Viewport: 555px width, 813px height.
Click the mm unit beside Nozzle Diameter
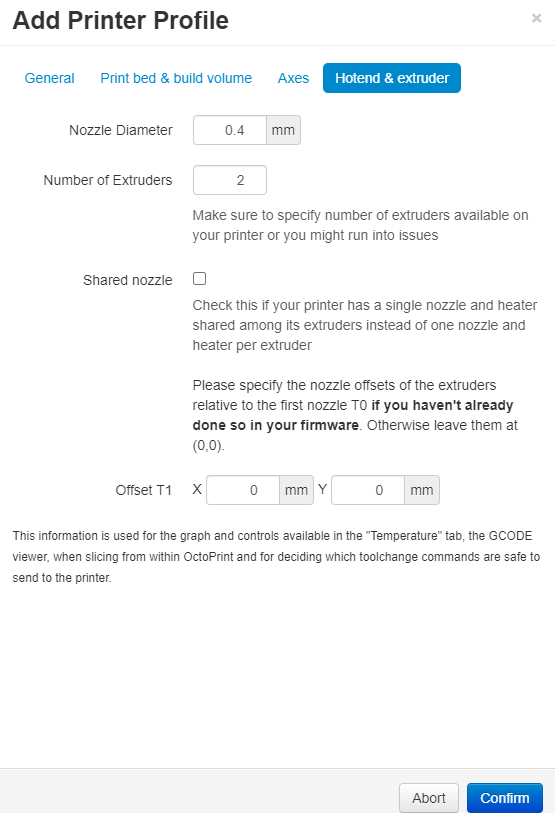(283, 130)
